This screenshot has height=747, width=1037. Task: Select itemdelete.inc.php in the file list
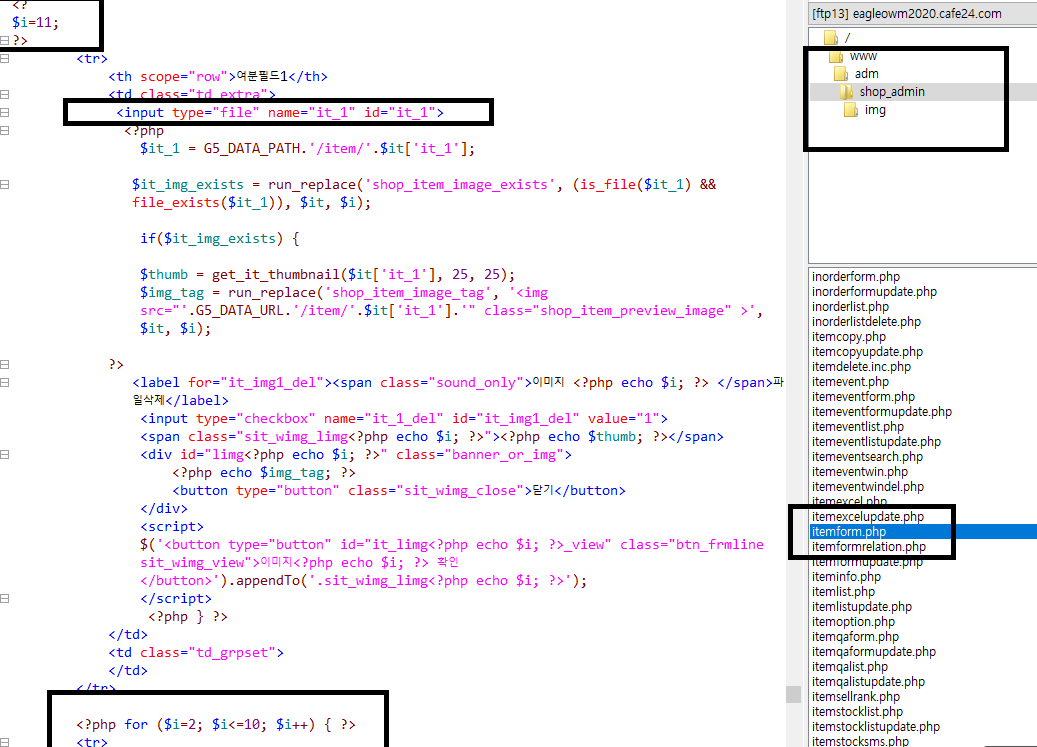(x=861, y=367)
